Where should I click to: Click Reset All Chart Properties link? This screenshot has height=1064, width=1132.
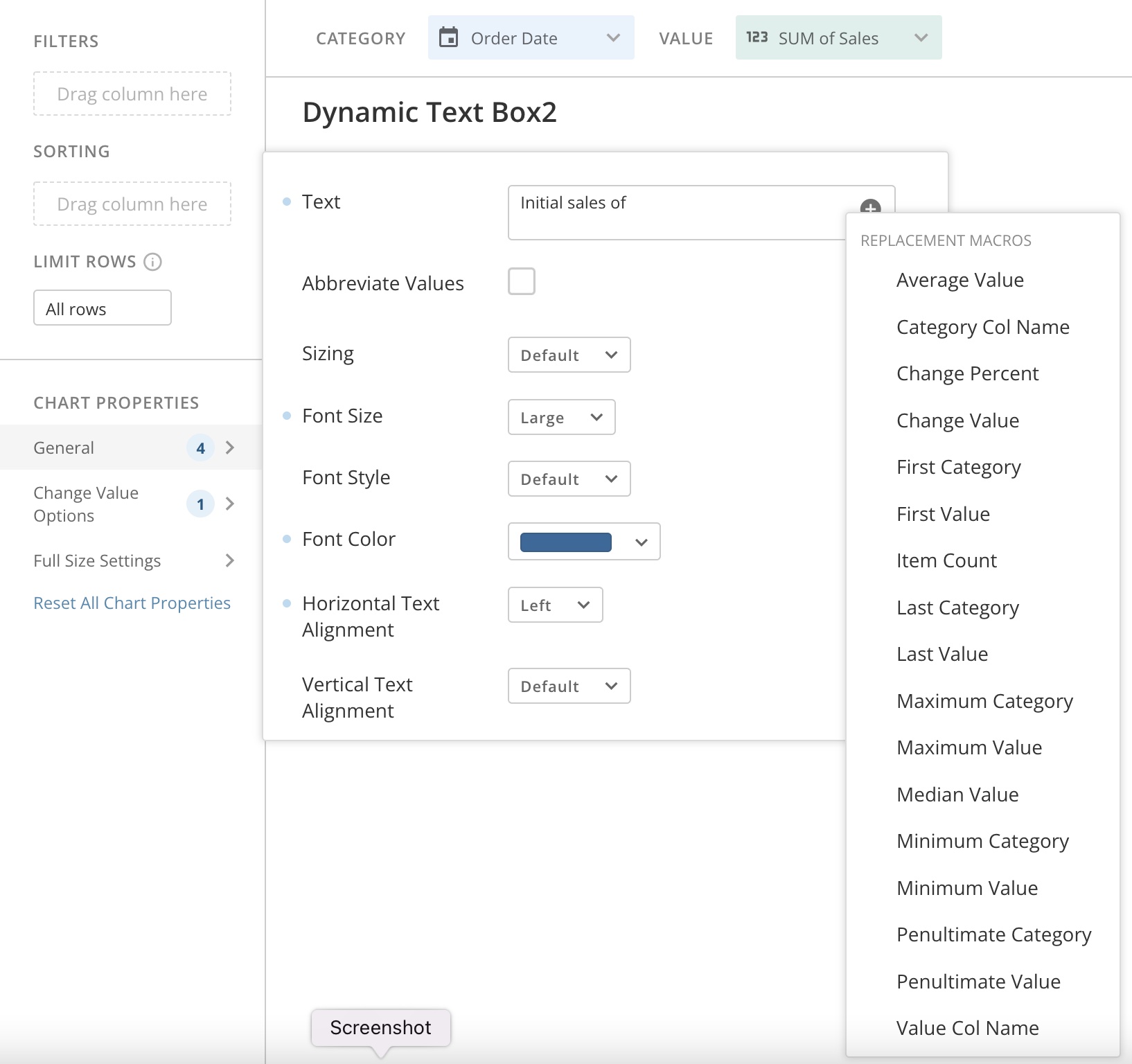pyautogui.click(x=132, y=603)
